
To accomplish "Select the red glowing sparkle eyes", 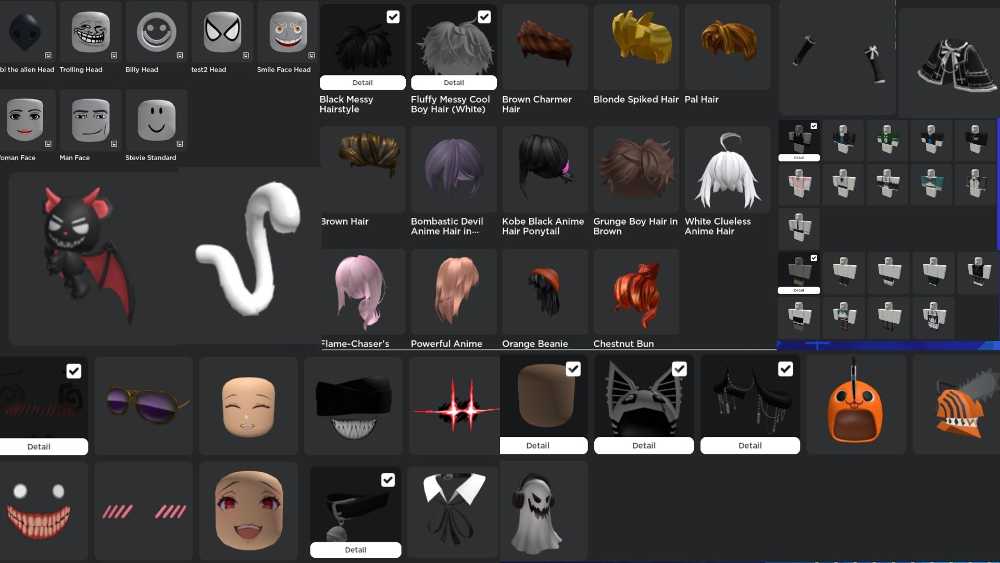I will (x=454, y=406).
